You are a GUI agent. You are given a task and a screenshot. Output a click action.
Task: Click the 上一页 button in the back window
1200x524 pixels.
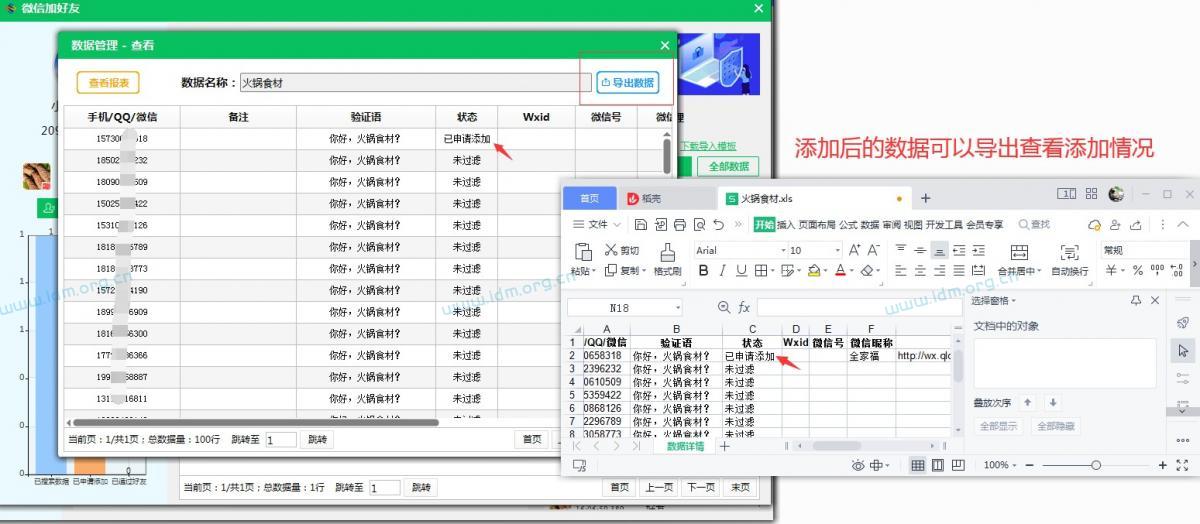pos(658,487)
